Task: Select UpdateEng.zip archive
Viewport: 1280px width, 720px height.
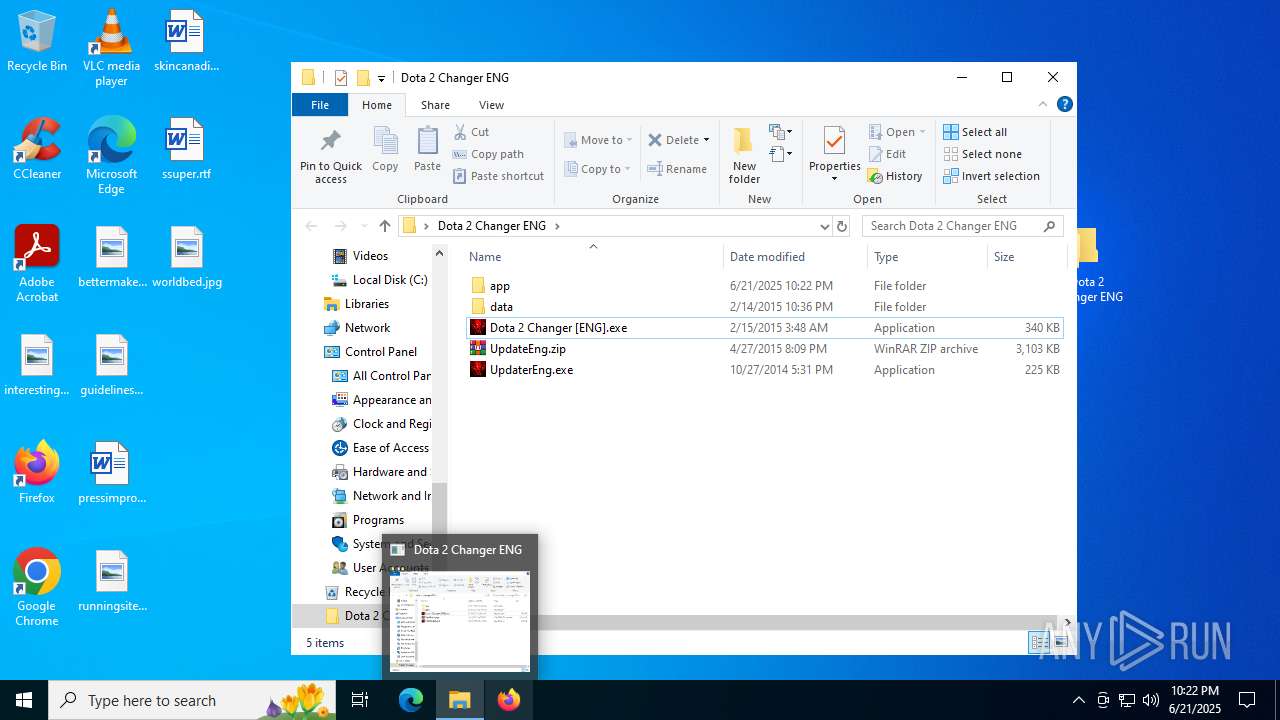Action: (x=765, y=349)
